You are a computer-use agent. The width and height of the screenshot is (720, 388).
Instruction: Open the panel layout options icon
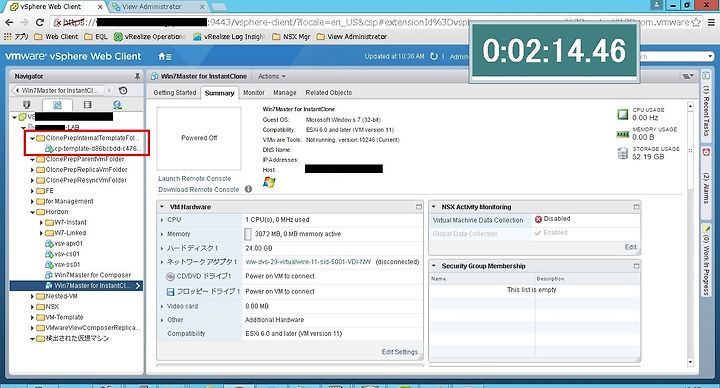[687, 76]
